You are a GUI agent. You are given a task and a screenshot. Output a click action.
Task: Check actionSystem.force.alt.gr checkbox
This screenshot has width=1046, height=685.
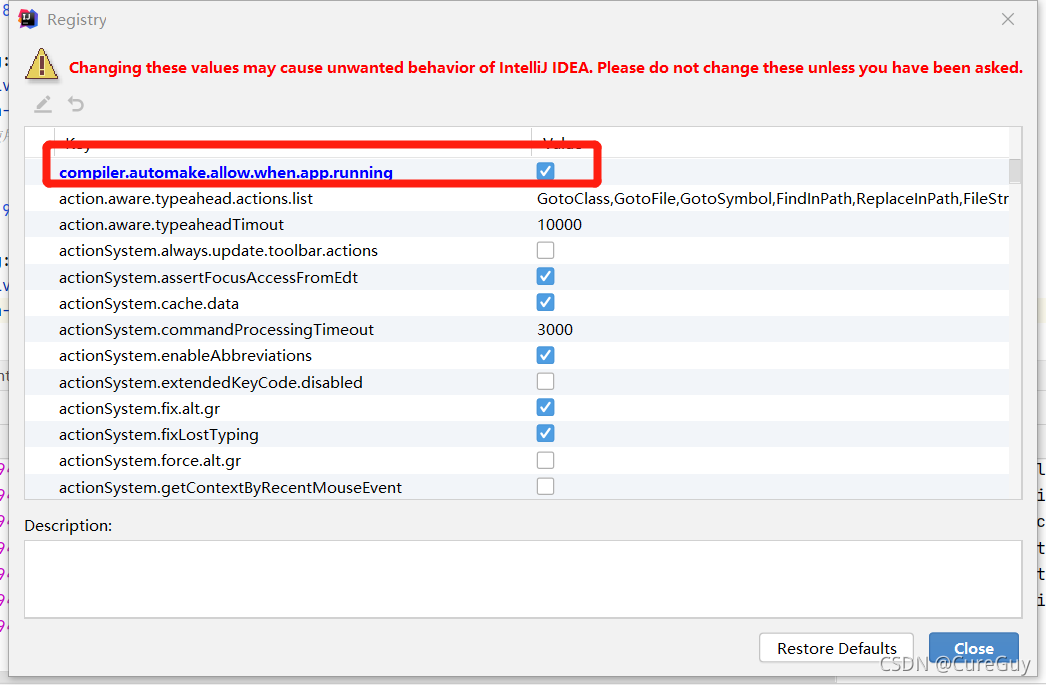coord(545,460)
